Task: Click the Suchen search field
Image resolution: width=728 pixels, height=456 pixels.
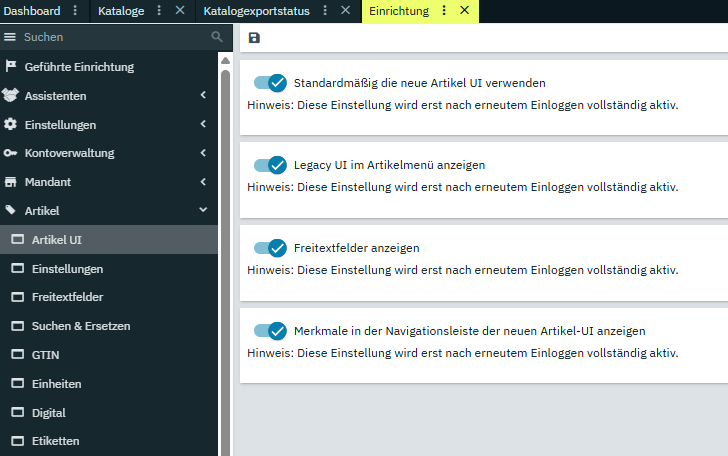Action: tap(110, 37)
